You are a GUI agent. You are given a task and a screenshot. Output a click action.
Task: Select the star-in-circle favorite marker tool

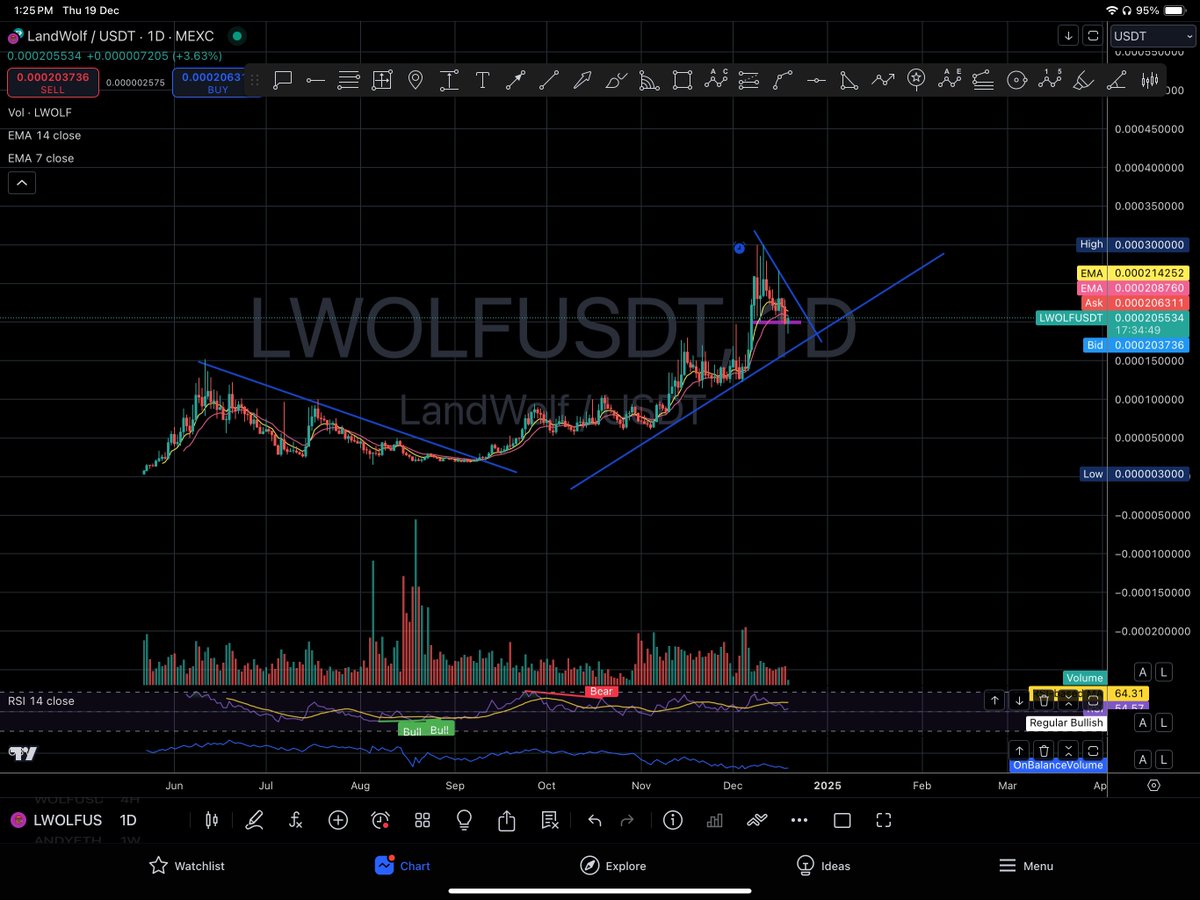916,80
